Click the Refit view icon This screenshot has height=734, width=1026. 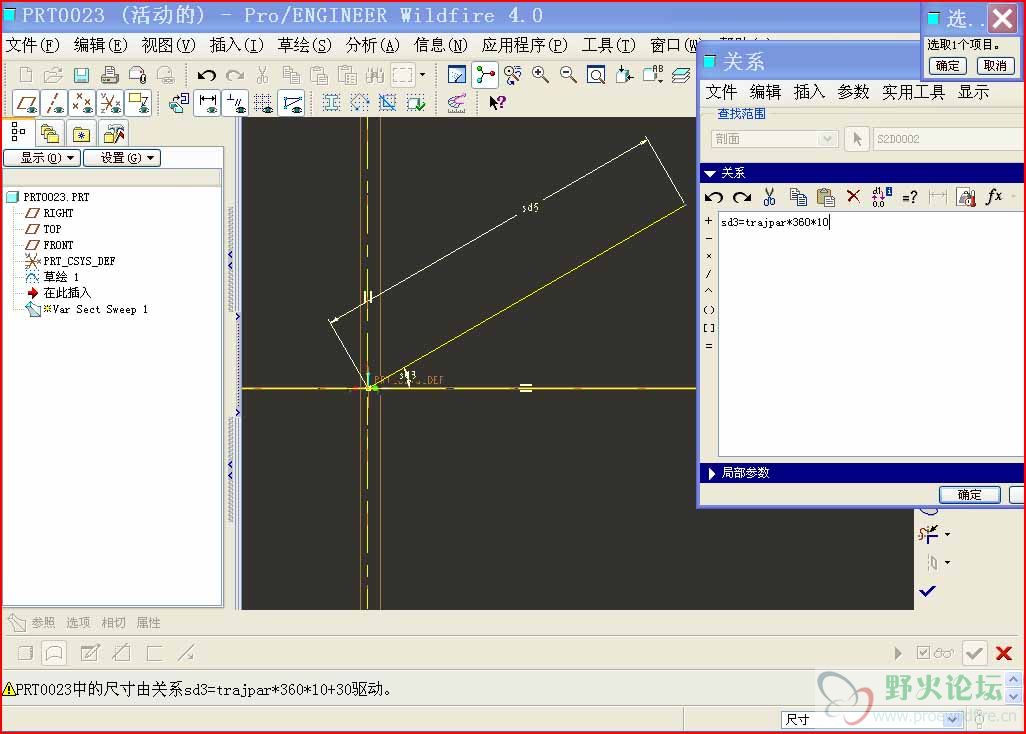(596, 75)
